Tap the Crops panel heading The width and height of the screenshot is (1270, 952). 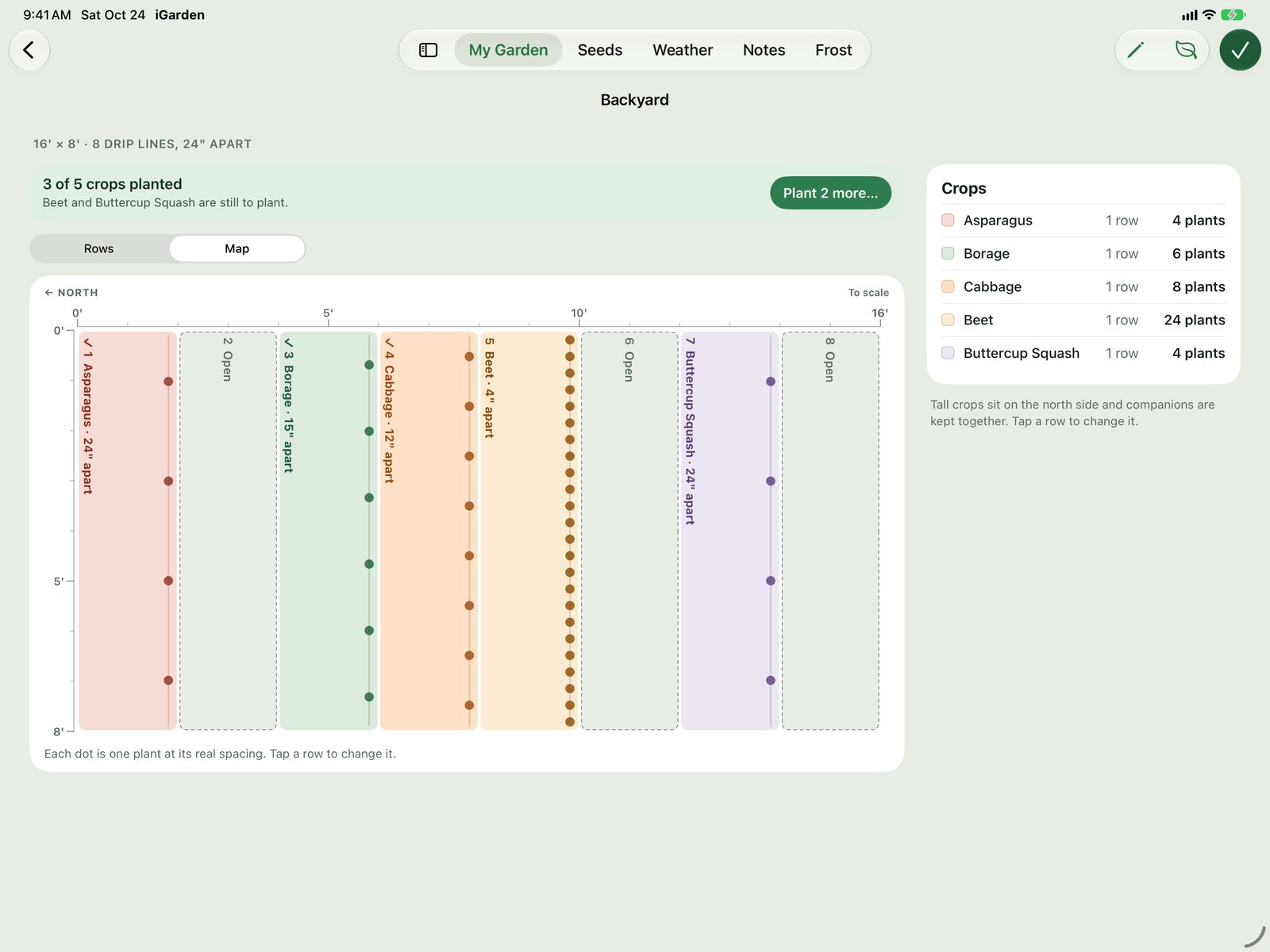(x=964, y=189)
